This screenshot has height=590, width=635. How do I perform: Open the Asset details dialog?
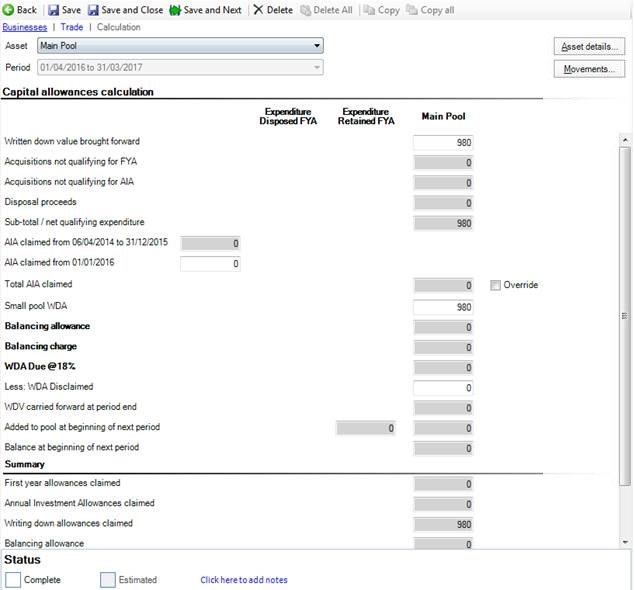(x=589, y=47)
